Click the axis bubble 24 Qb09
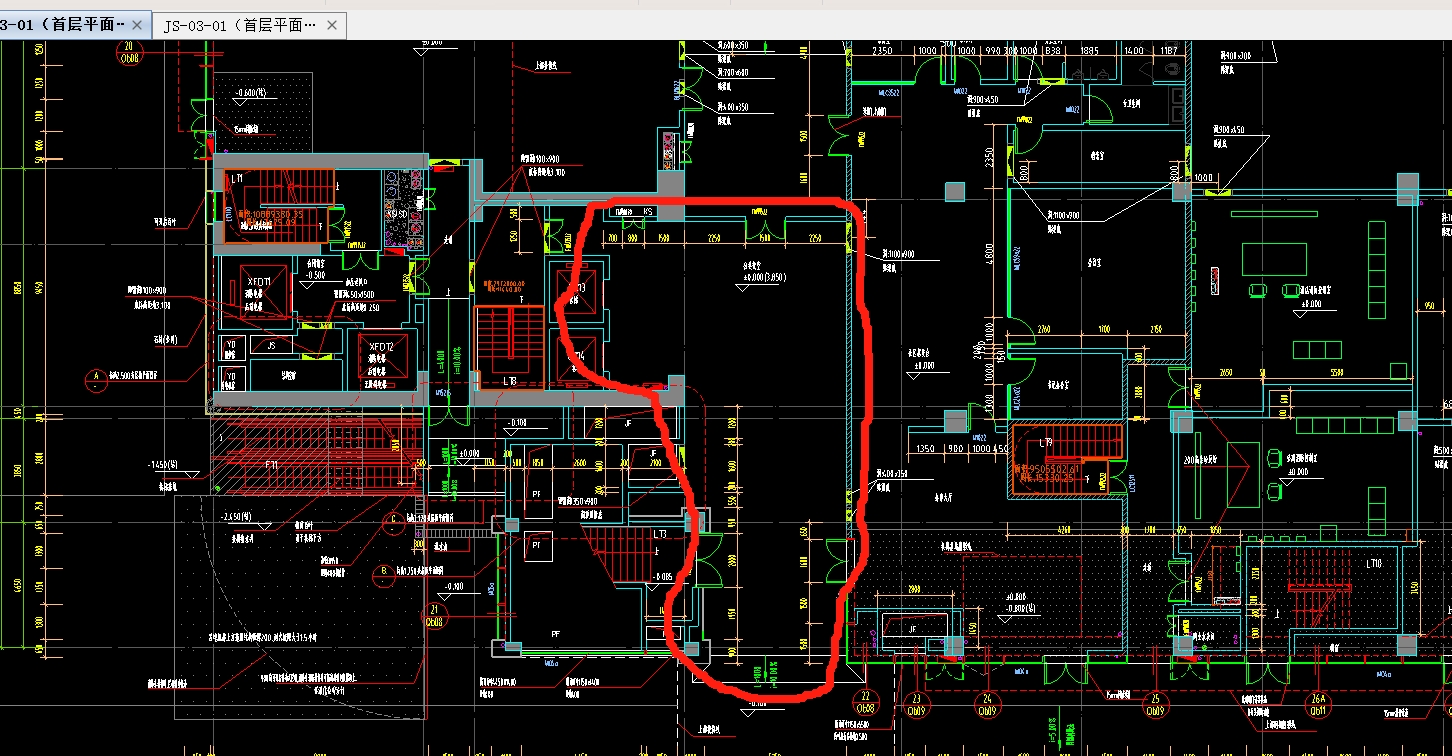Screen dimensions: 1452x756 tap(987, 705)
